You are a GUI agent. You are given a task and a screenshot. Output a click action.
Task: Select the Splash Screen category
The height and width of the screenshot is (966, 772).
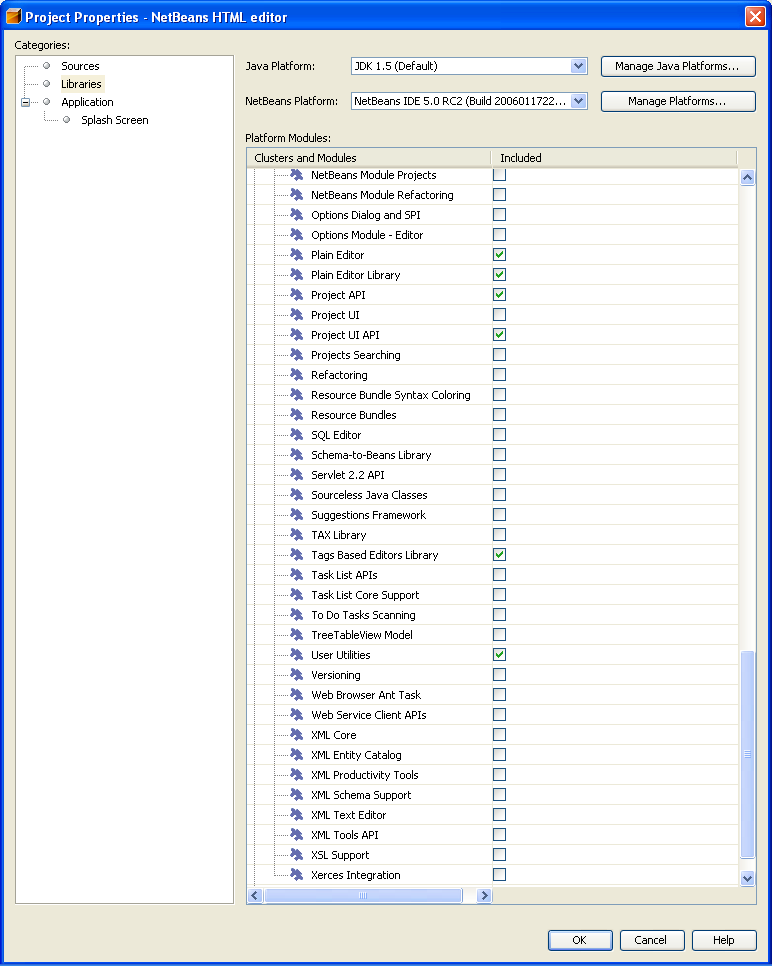(x=114, y=120)
